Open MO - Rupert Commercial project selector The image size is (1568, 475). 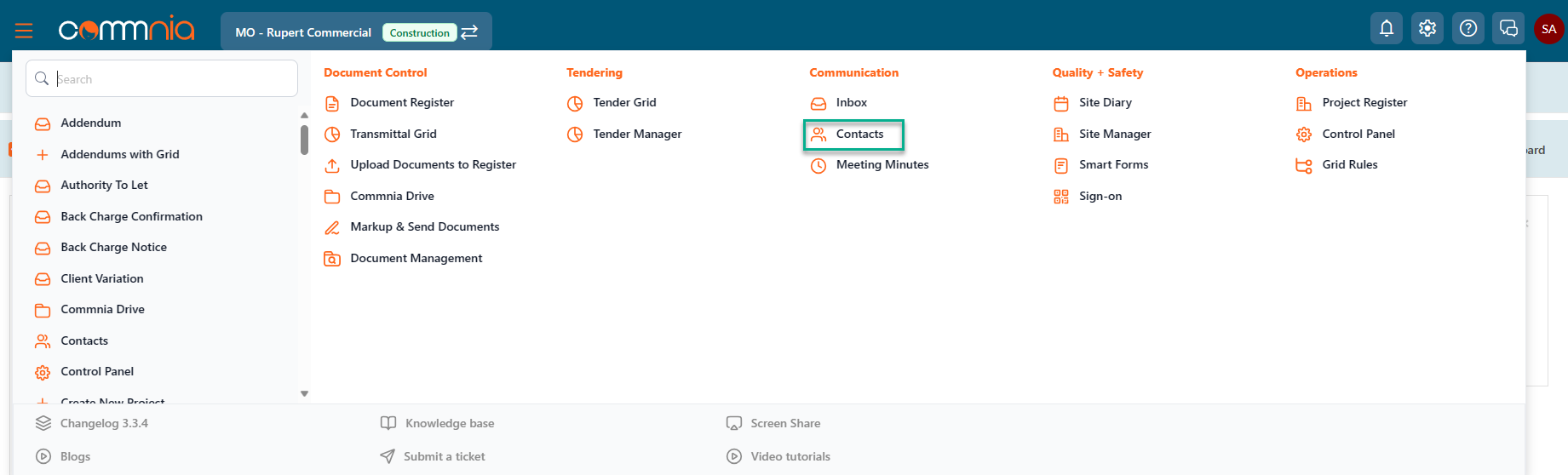coord(356,31)
